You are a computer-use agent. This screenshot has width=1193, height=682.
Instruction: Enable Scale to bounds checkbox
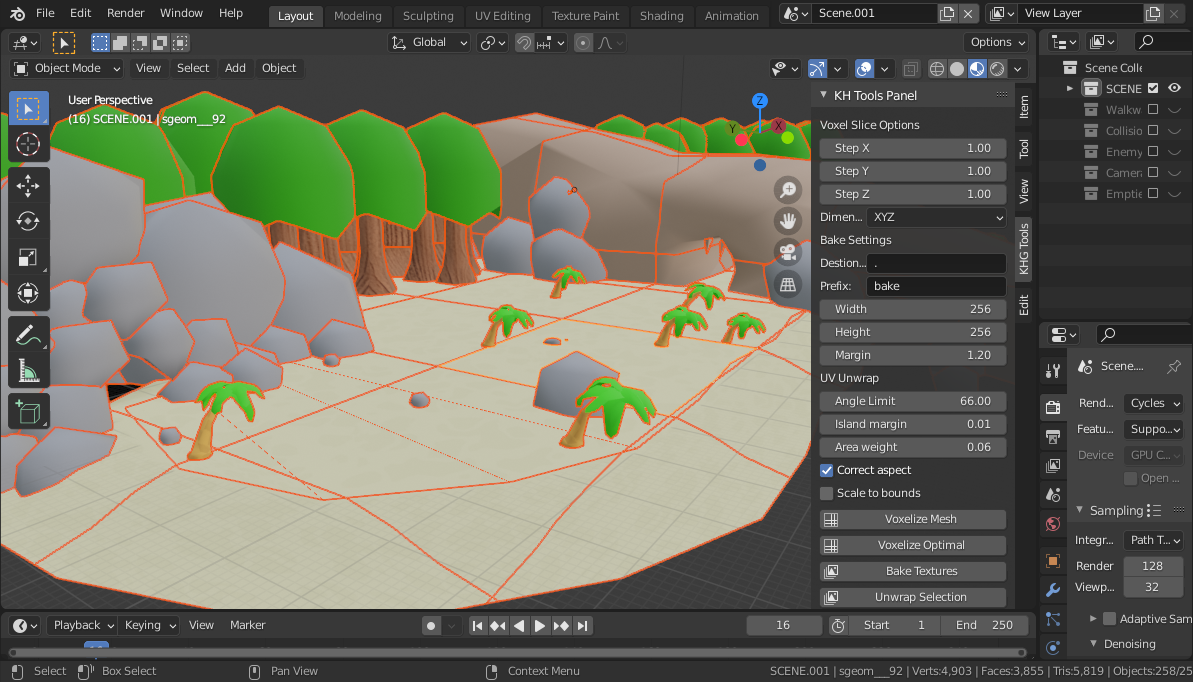click(x=826, y=493)
